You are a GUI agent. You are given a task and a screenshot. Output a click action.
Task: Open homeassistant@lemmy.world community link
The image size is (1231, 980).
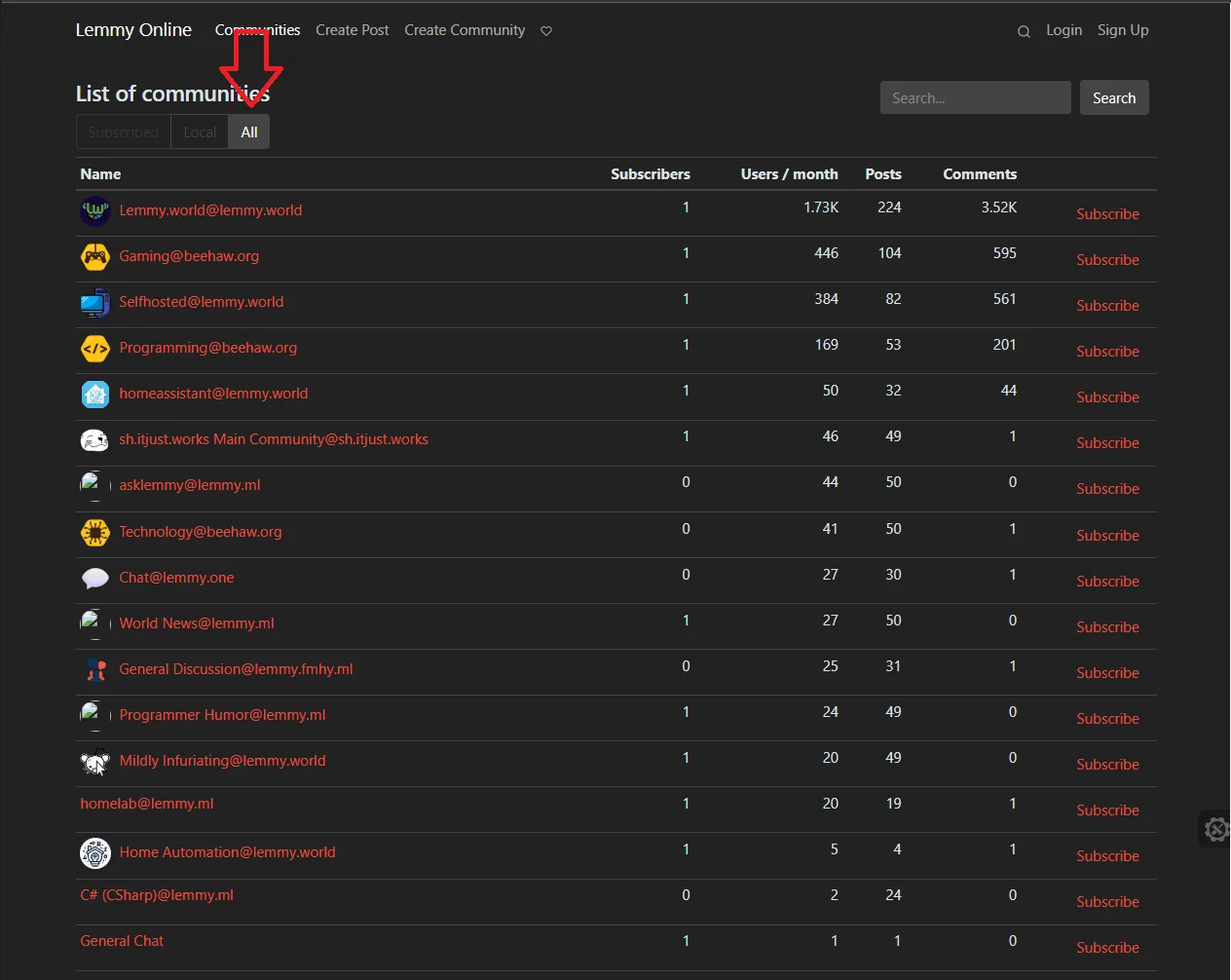[213, 394]
